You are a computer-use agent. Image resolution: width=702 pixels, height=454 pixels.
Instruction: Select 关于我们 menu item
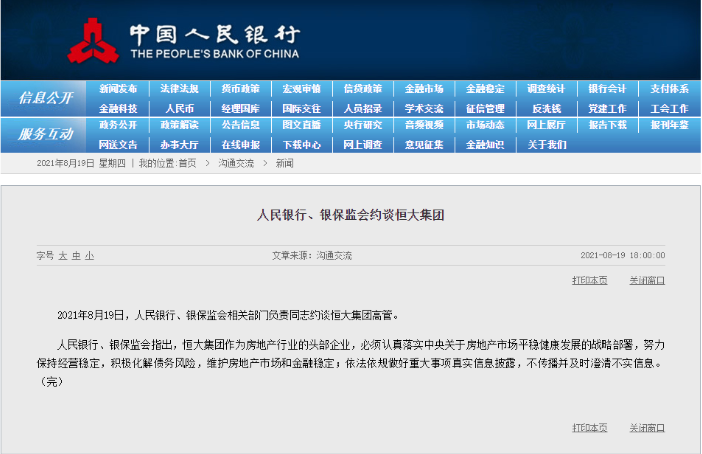(546, 145)
